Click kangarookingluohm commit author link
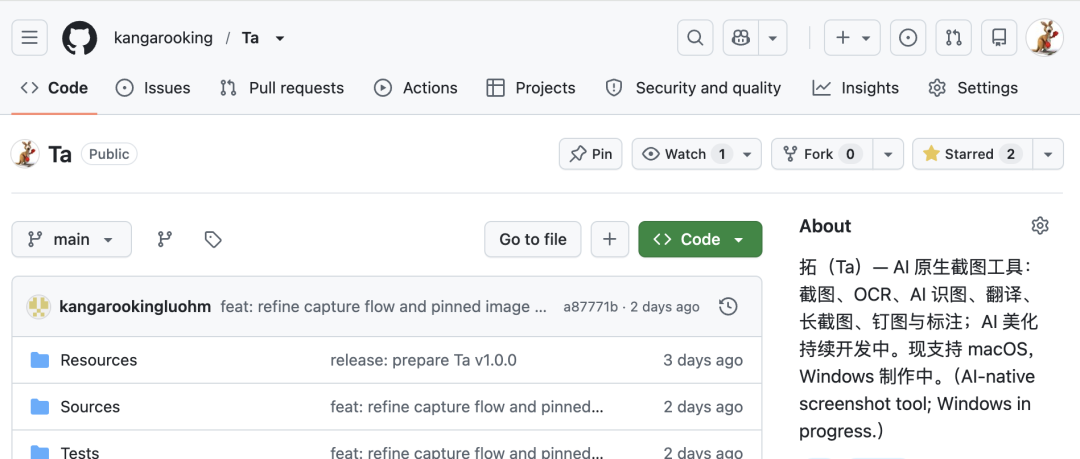 click(x=135, y=307)
